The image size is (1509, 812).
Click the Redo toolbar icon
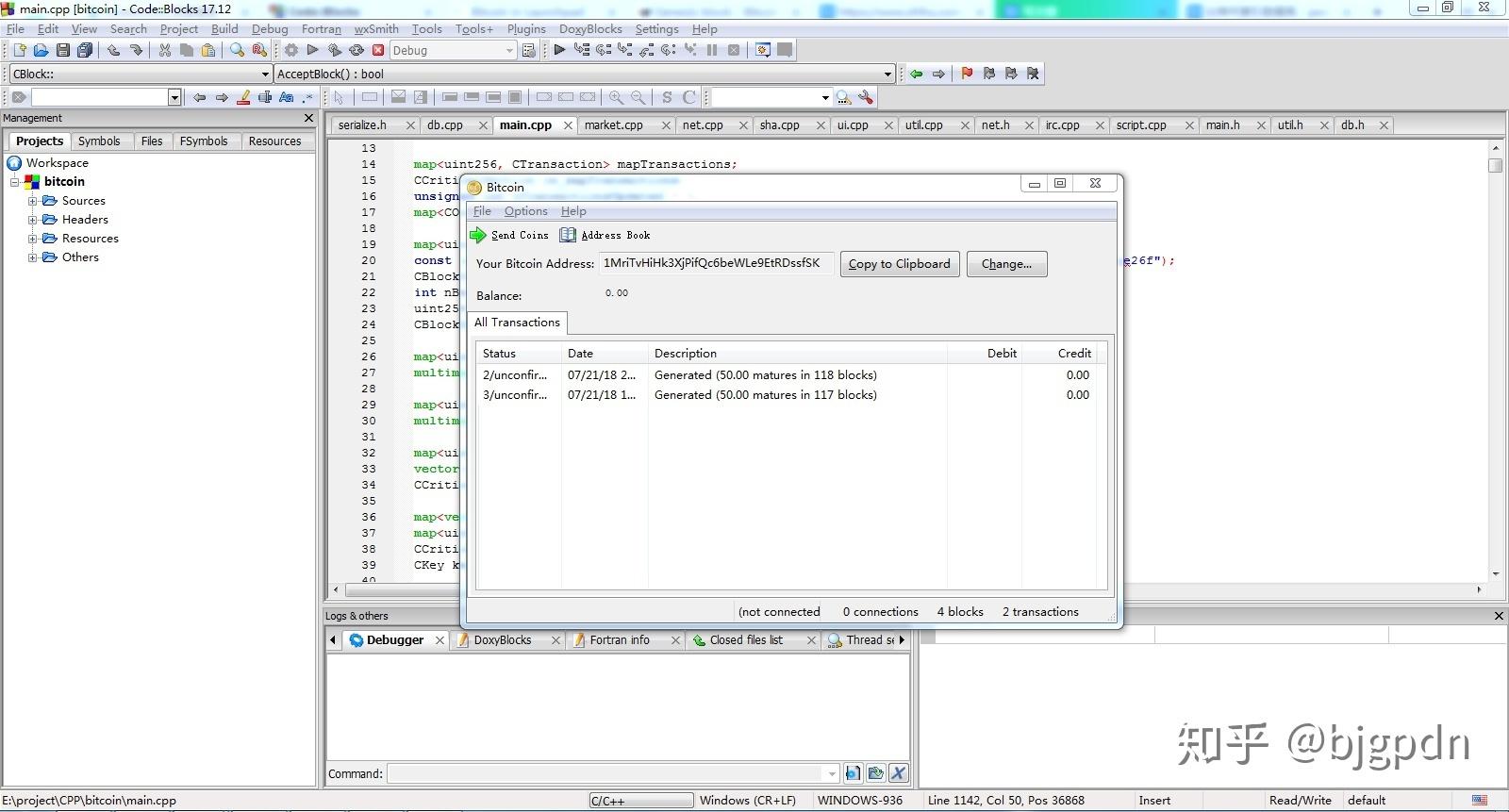point(136,50)
